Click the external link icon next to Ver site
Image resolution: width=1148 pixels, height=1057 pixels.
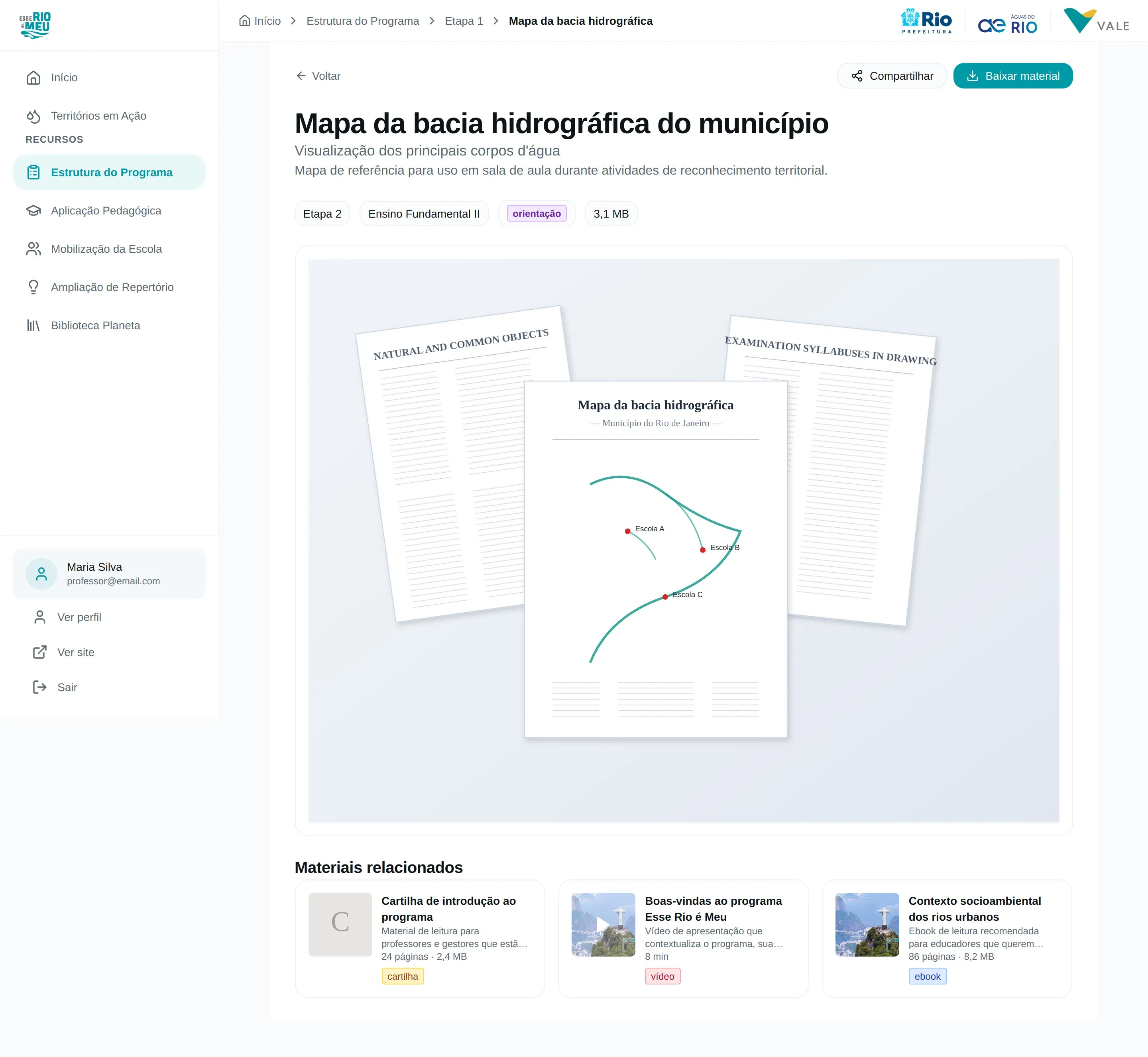(x=40, y=652)
